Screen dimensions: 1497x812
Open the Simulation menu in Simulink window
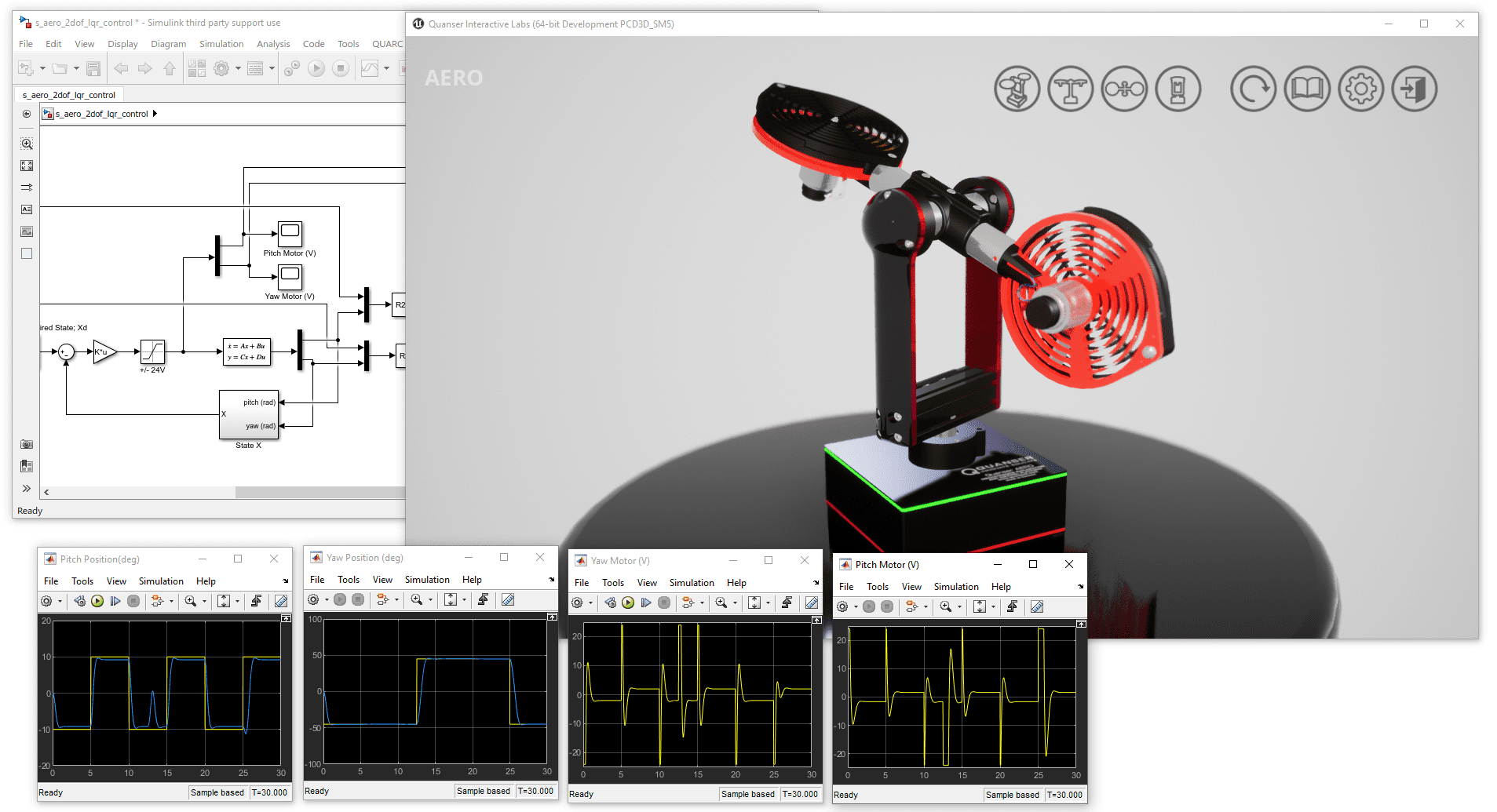tap(221, 44)
